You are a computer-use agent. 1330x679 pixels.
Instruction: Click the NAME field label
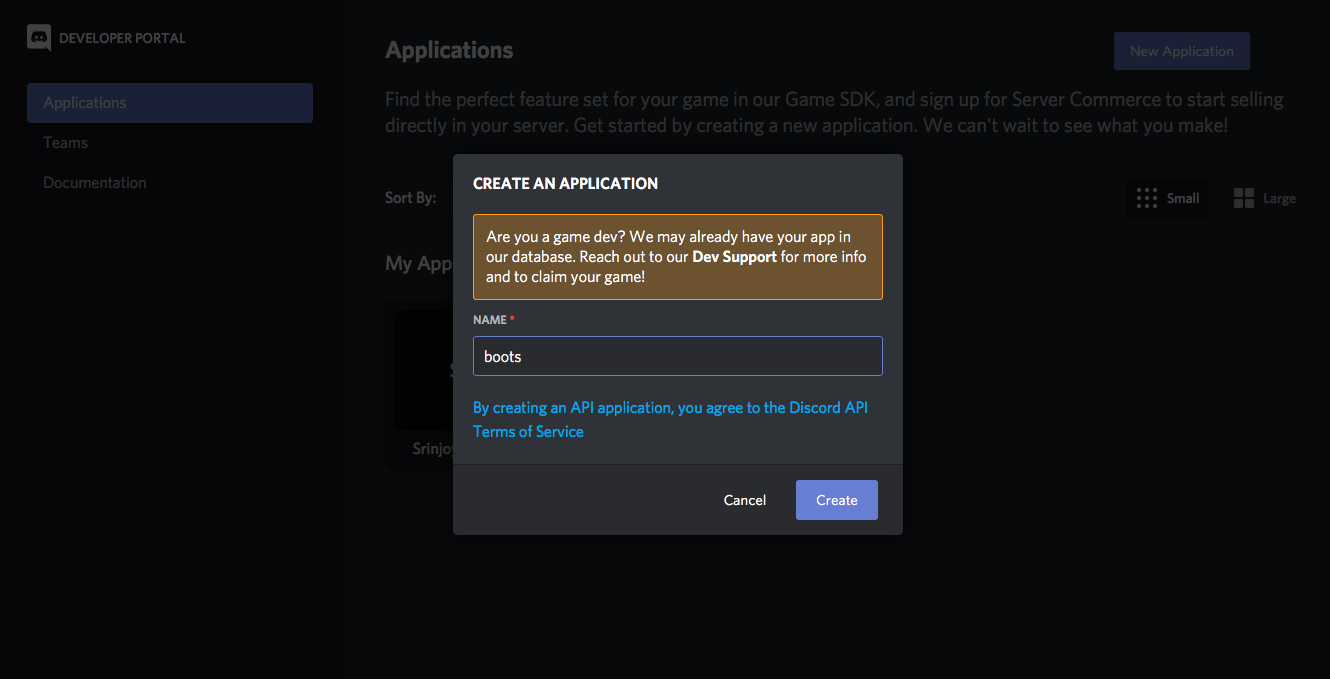click(490, 320)
